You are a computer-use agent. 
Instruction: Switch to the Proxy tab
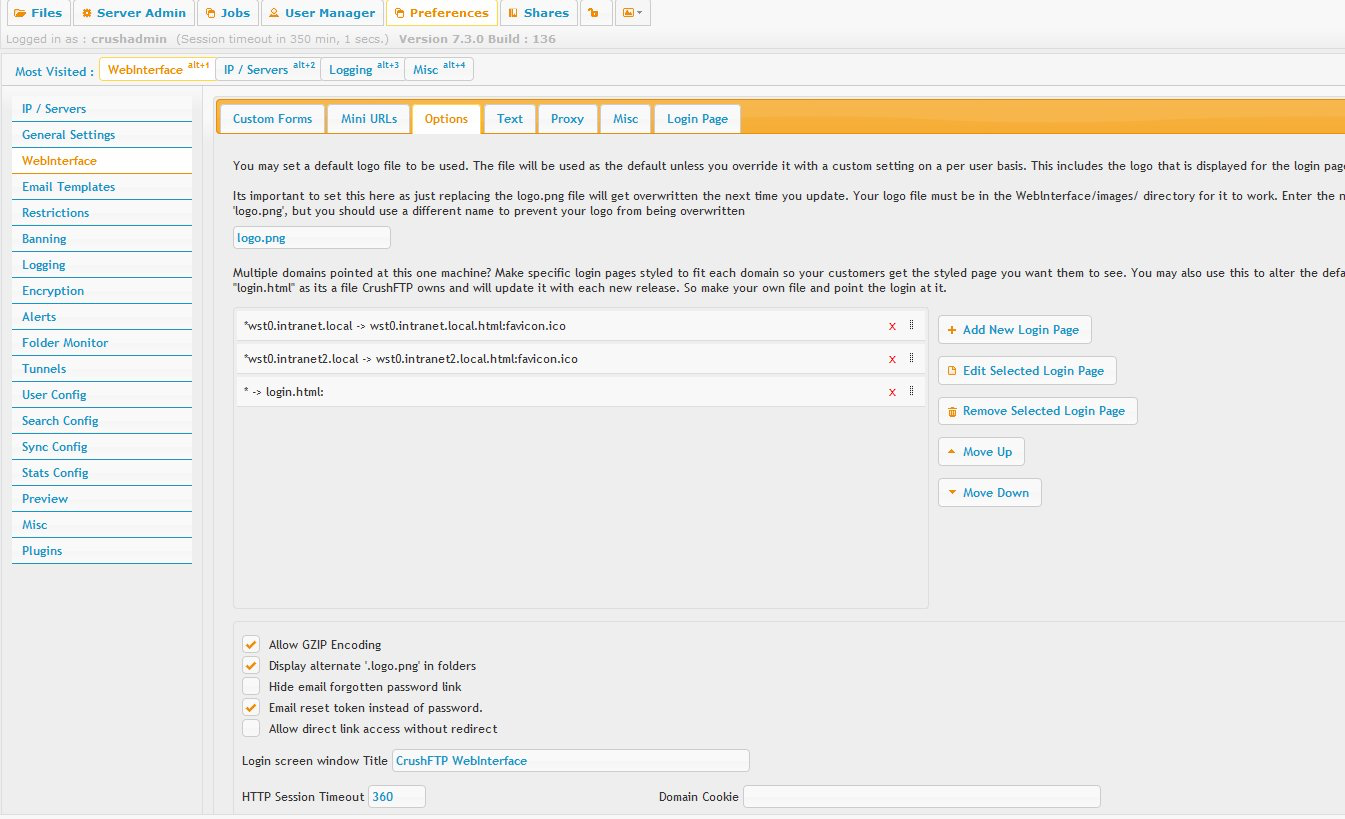567,119
